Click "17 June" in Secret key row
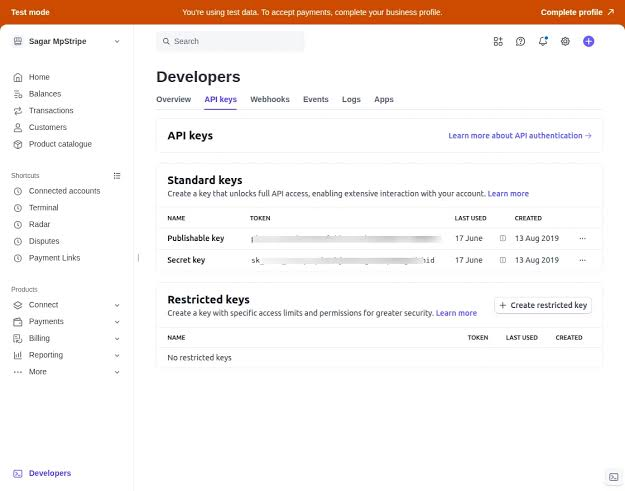 click(x=469, y=260)
